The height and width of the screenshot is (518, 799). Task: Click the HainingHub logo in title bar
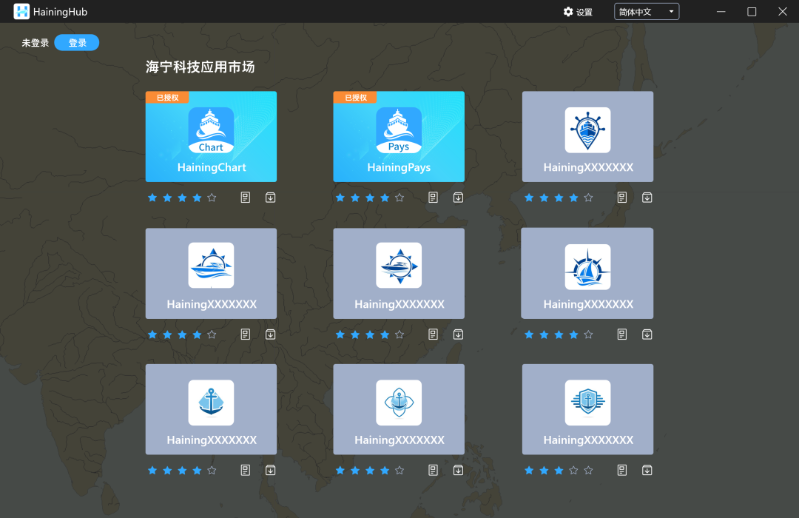(x=21, y=12)
